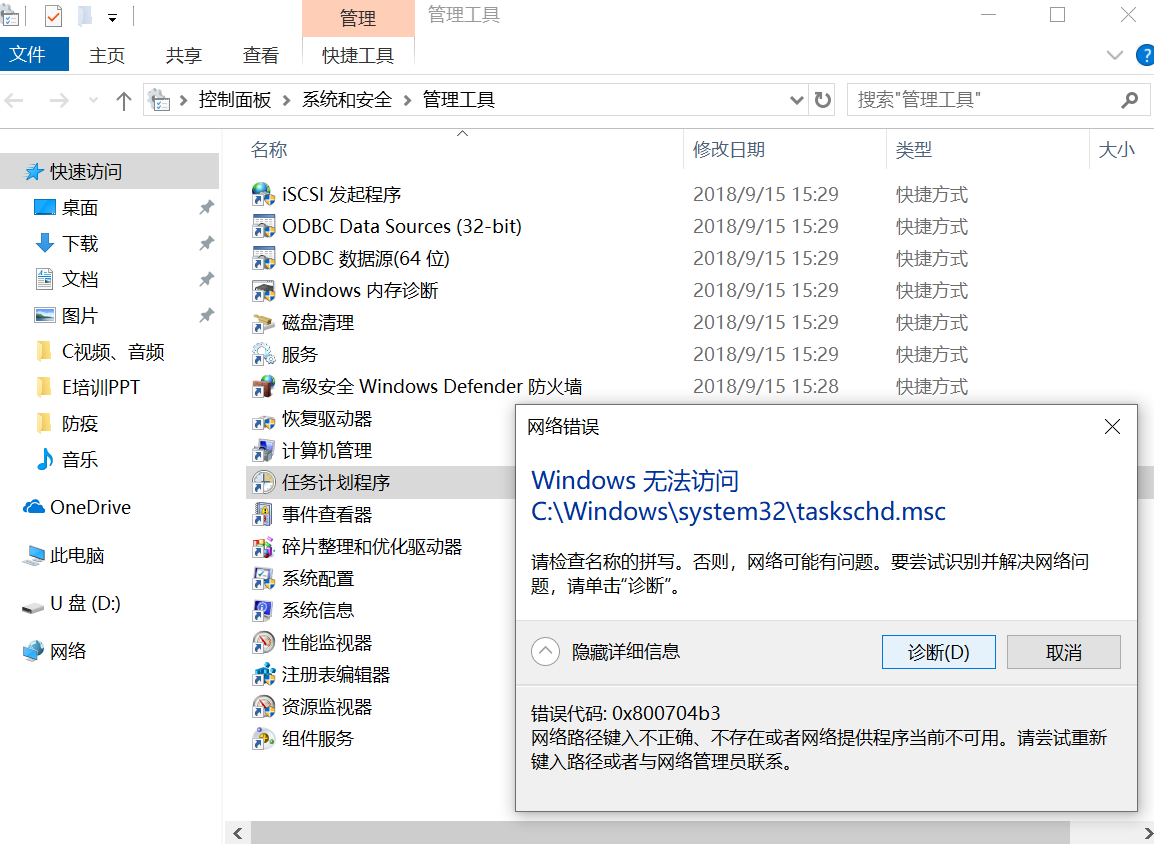Expand the address bar history dropdown
The height and width of the screenshot is (844, 1154).
(796, 100)
